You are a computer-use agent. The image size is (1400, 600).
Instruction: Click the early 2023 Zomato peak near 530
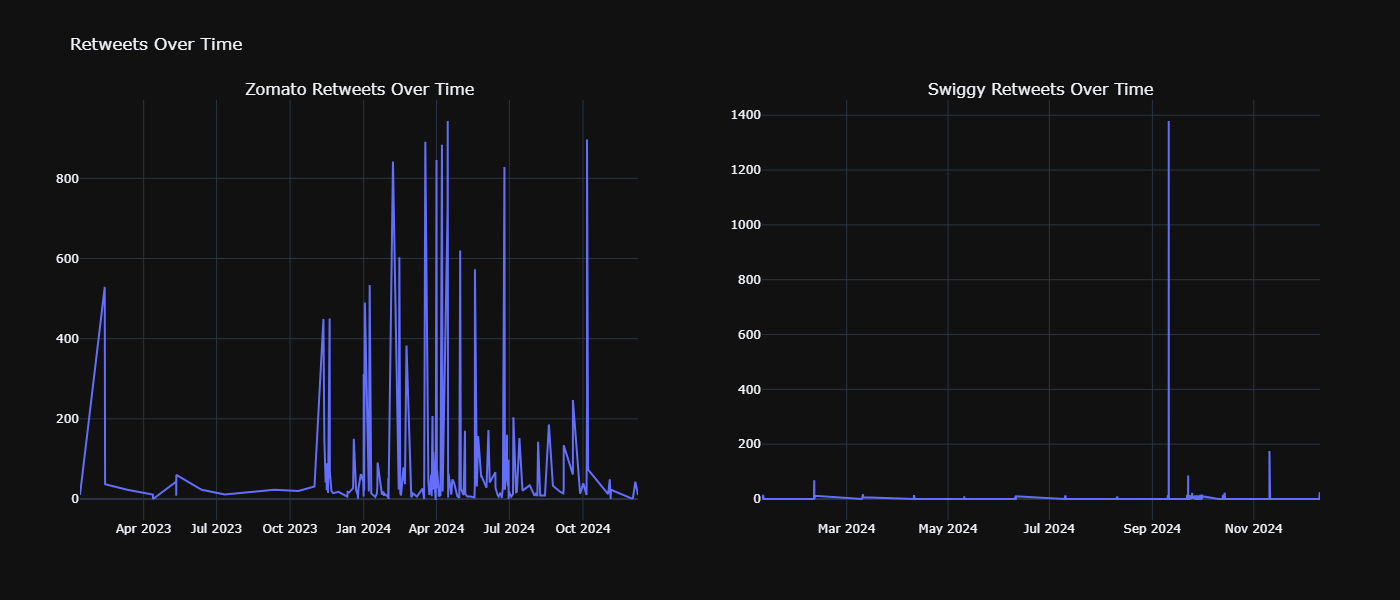tap(104, 288)
